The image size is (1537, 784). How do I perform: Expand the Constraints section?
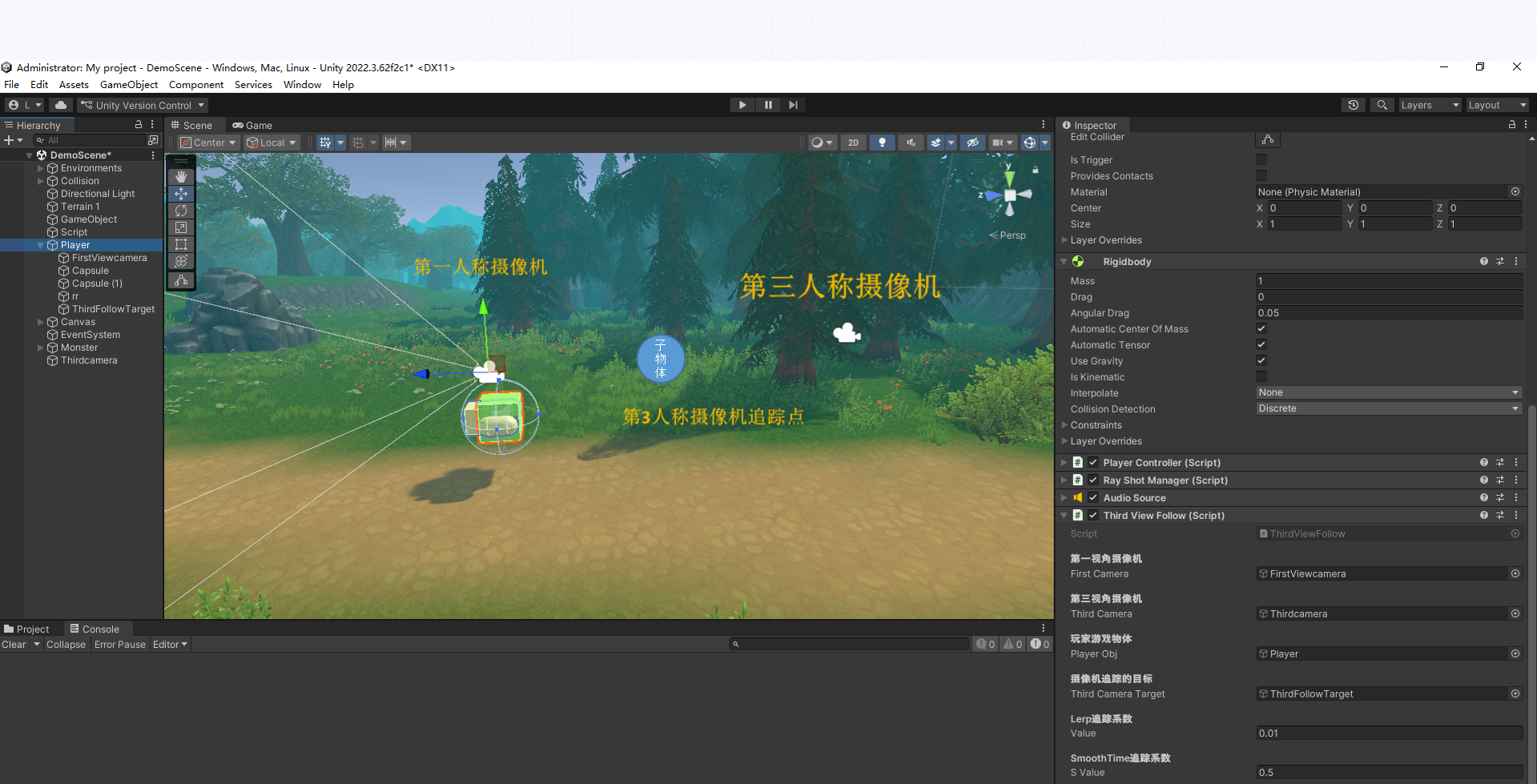click(x=1064, y=425)
